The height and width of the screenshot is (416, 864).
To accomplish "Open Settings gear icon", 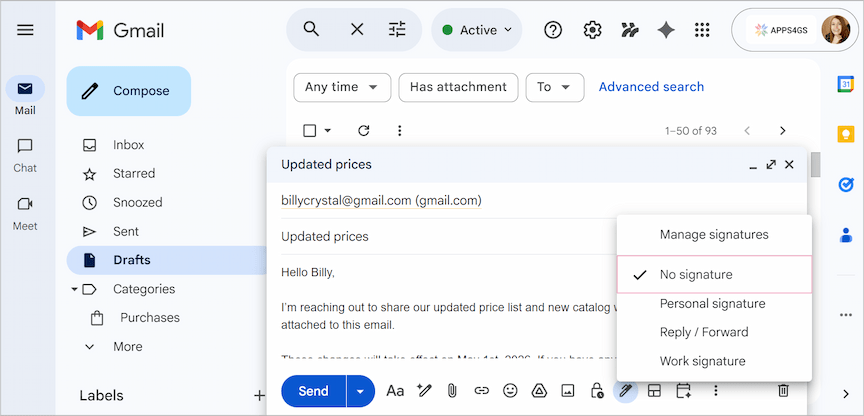I will 592,30.
